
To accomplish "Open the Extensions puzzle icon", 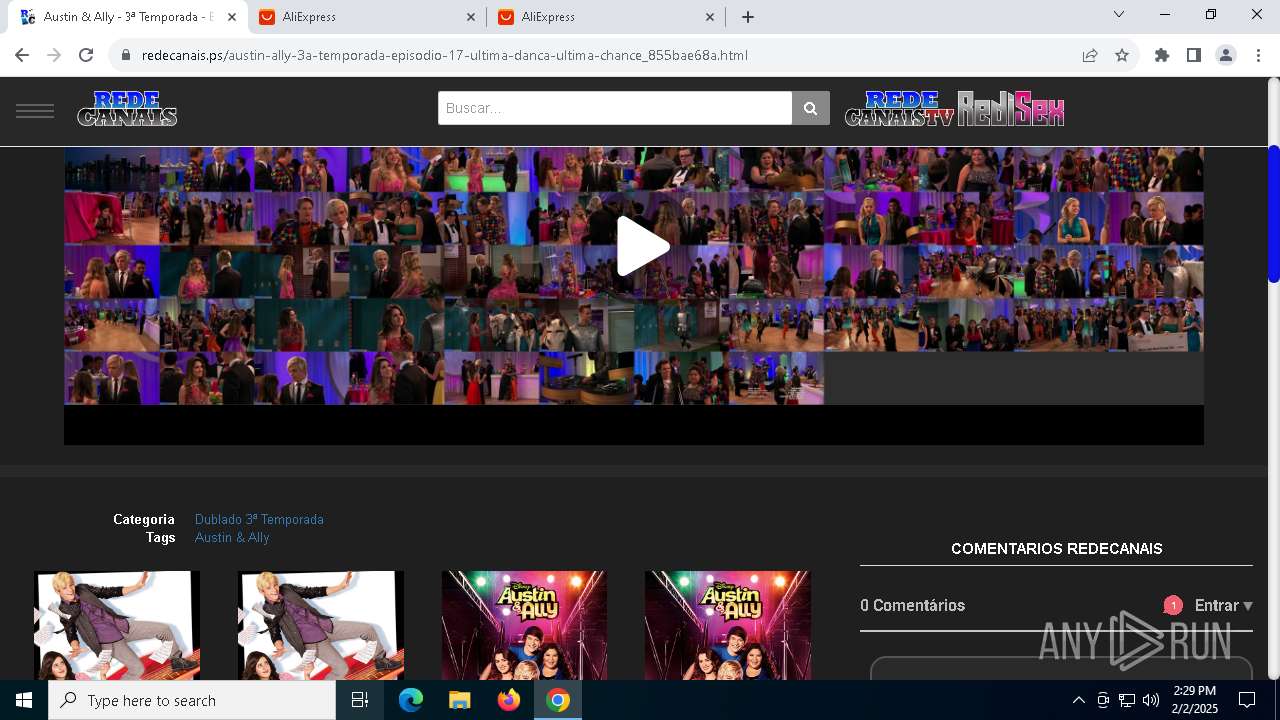I will point(1162,55).
